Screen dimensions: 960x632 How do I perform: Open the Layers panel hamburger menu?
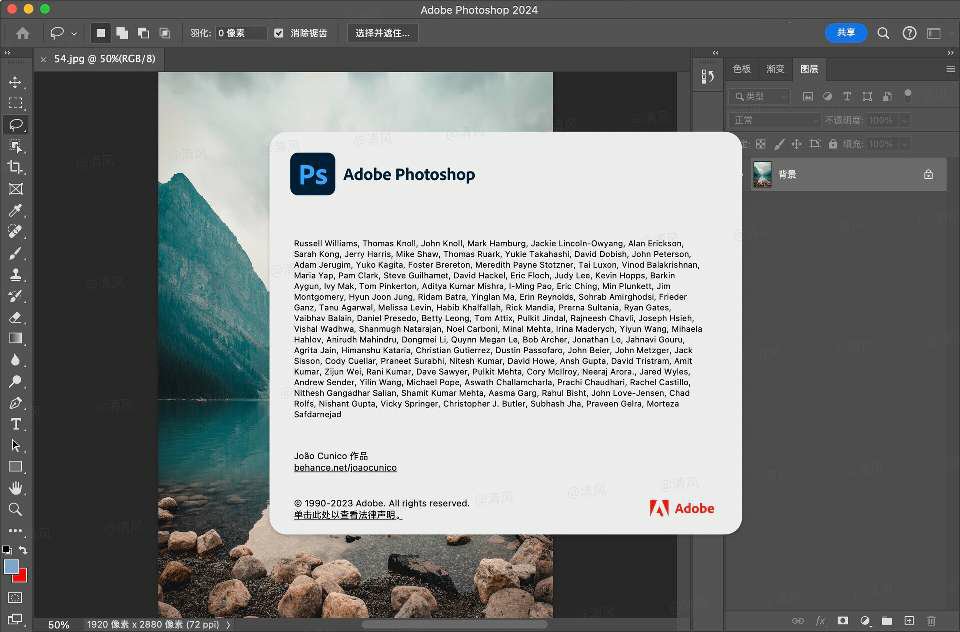pos(950,69)
